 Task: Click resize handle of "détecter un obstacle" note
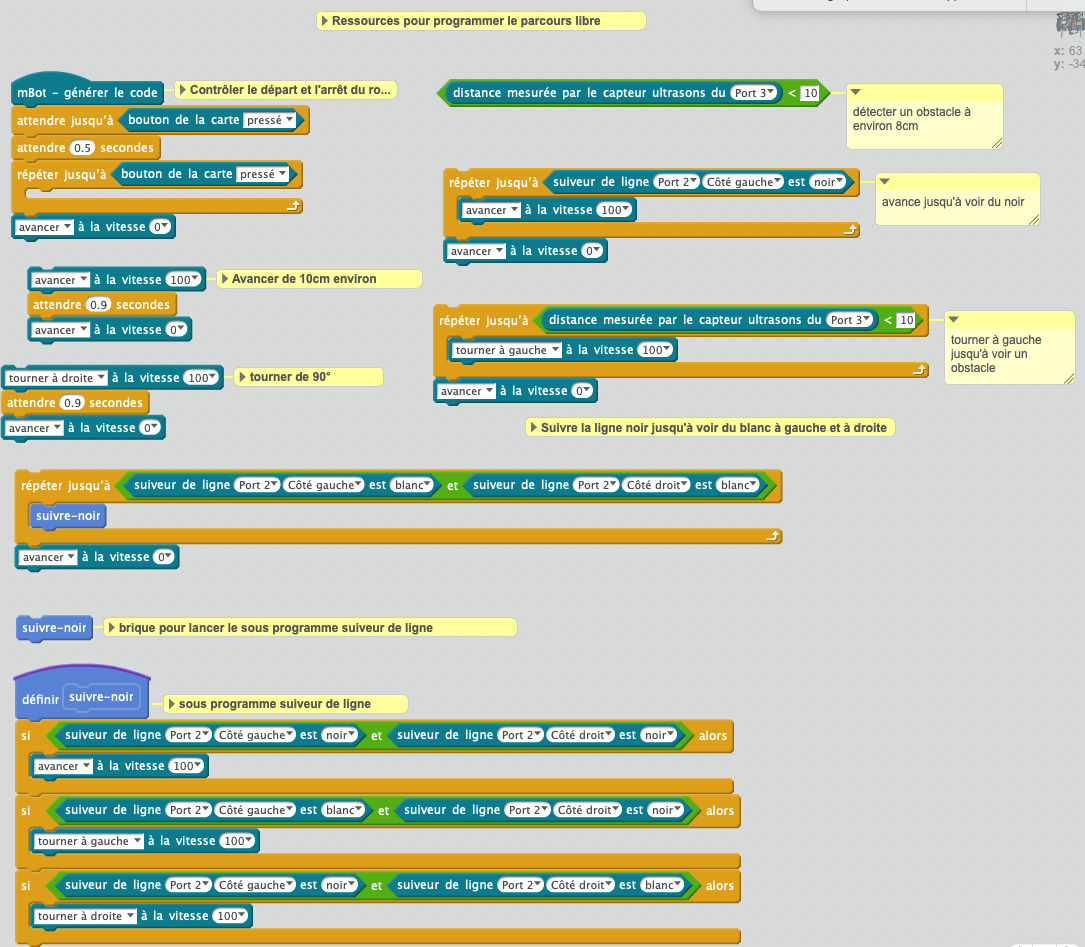point(996,143)
